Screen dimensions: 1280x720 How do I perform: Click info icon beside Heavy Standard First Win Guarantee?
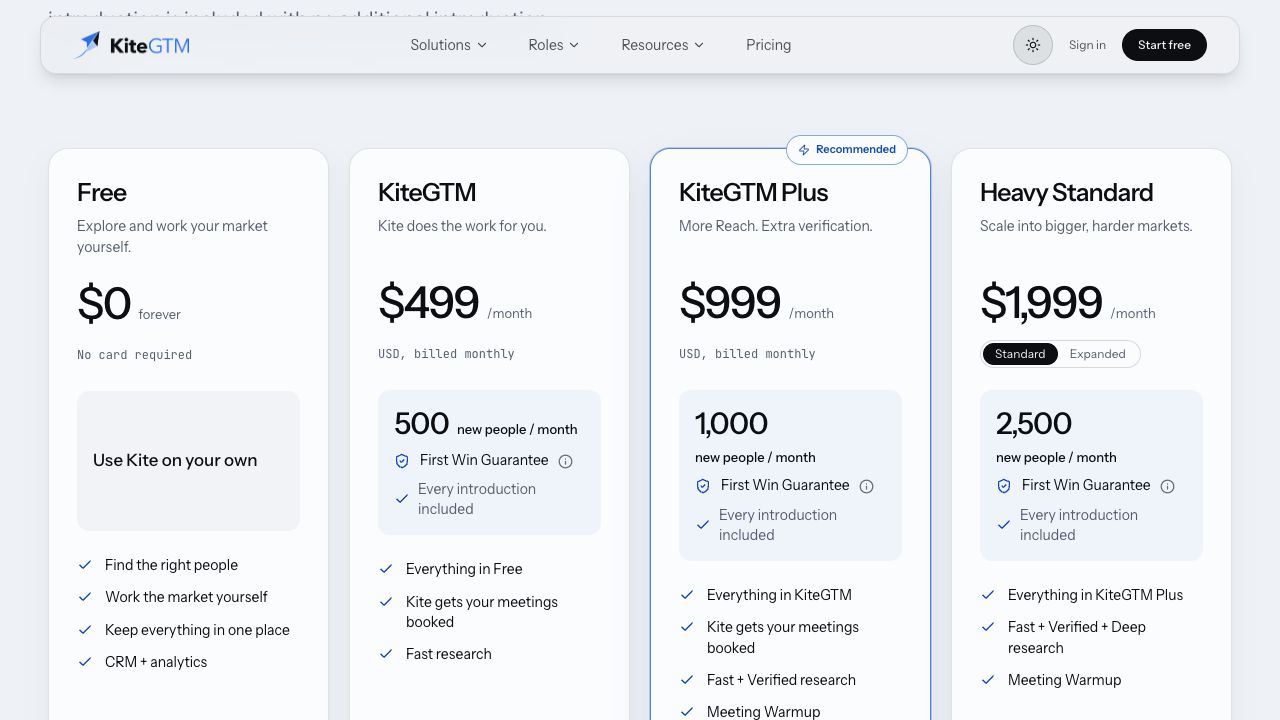coord(1167,486)
